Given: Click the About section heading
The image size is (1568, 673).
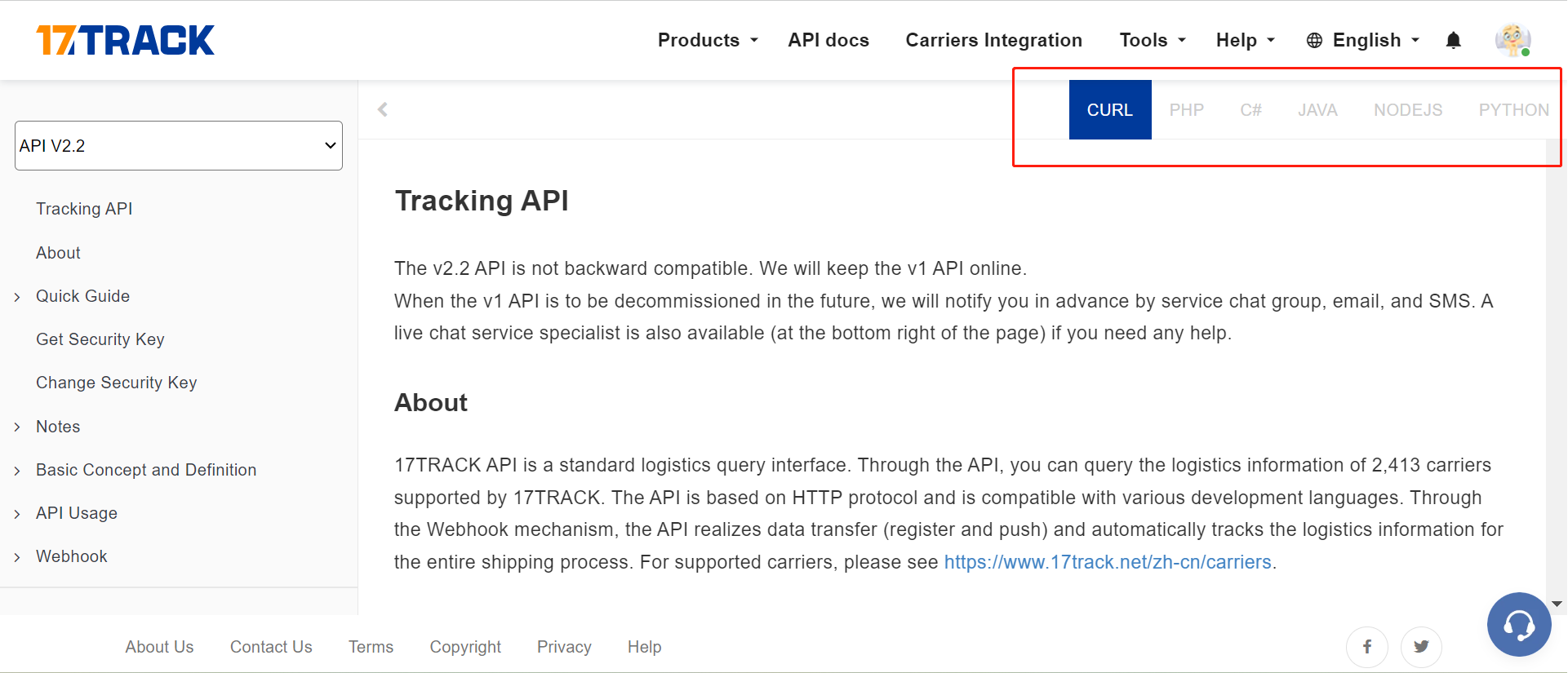Looking at the screenshot, I should [x=431, y=402].
